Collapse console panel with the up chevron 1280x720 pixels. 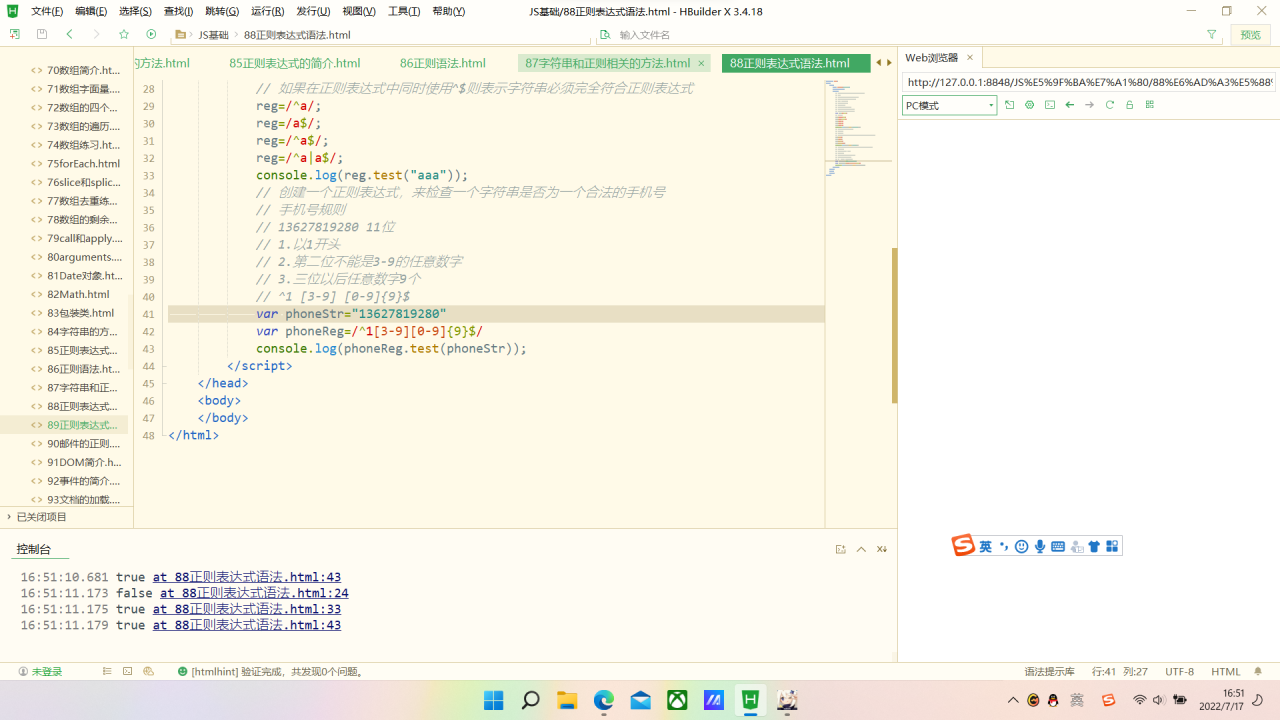tap(861, 549)
